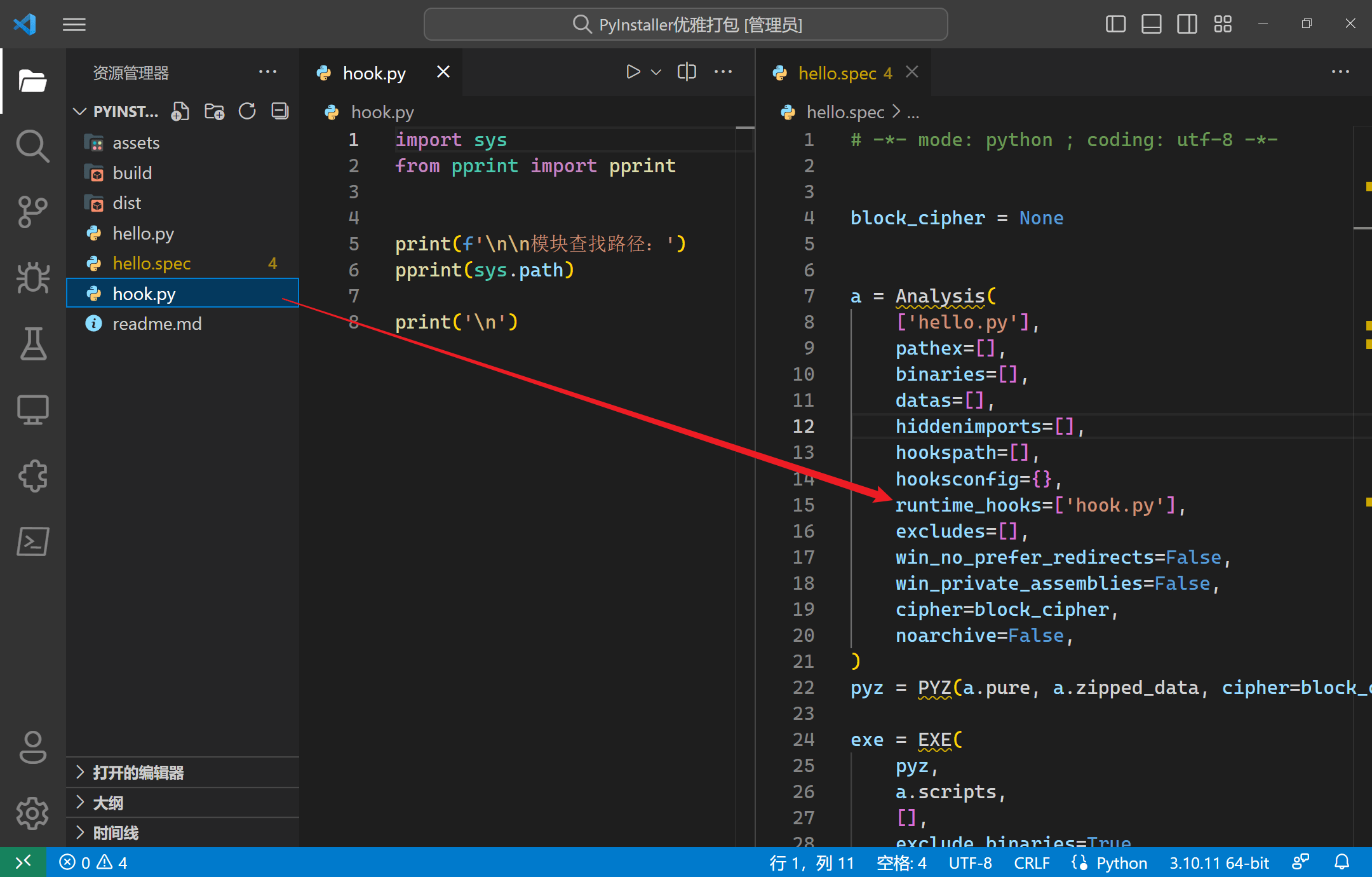This screenshot has height=877, width=1372.
Task: Expand the 打开的编辑器 section
Action: 138,772
